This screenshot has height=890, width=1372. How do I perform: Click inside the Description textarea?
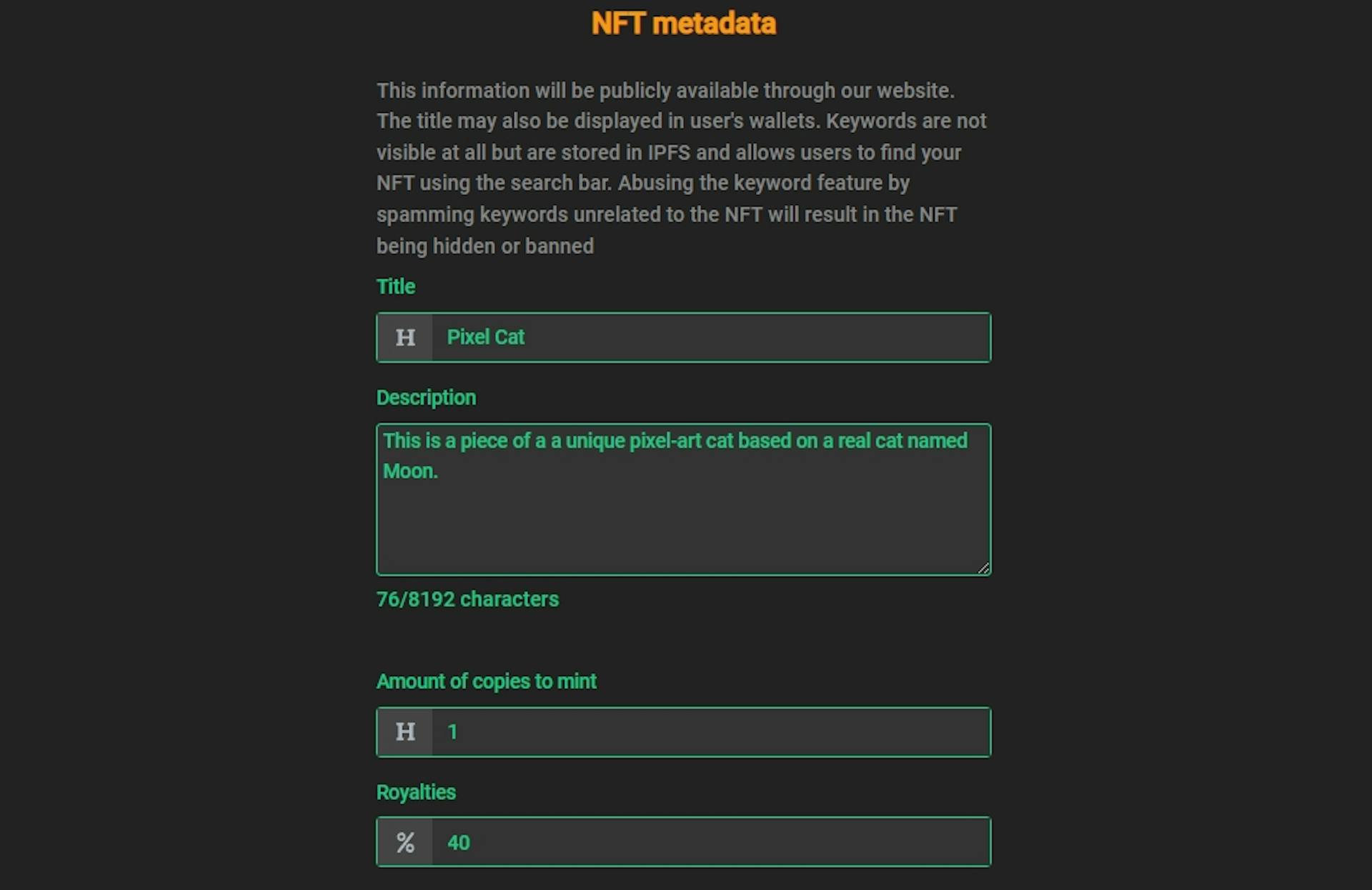(x=683, y=499)
